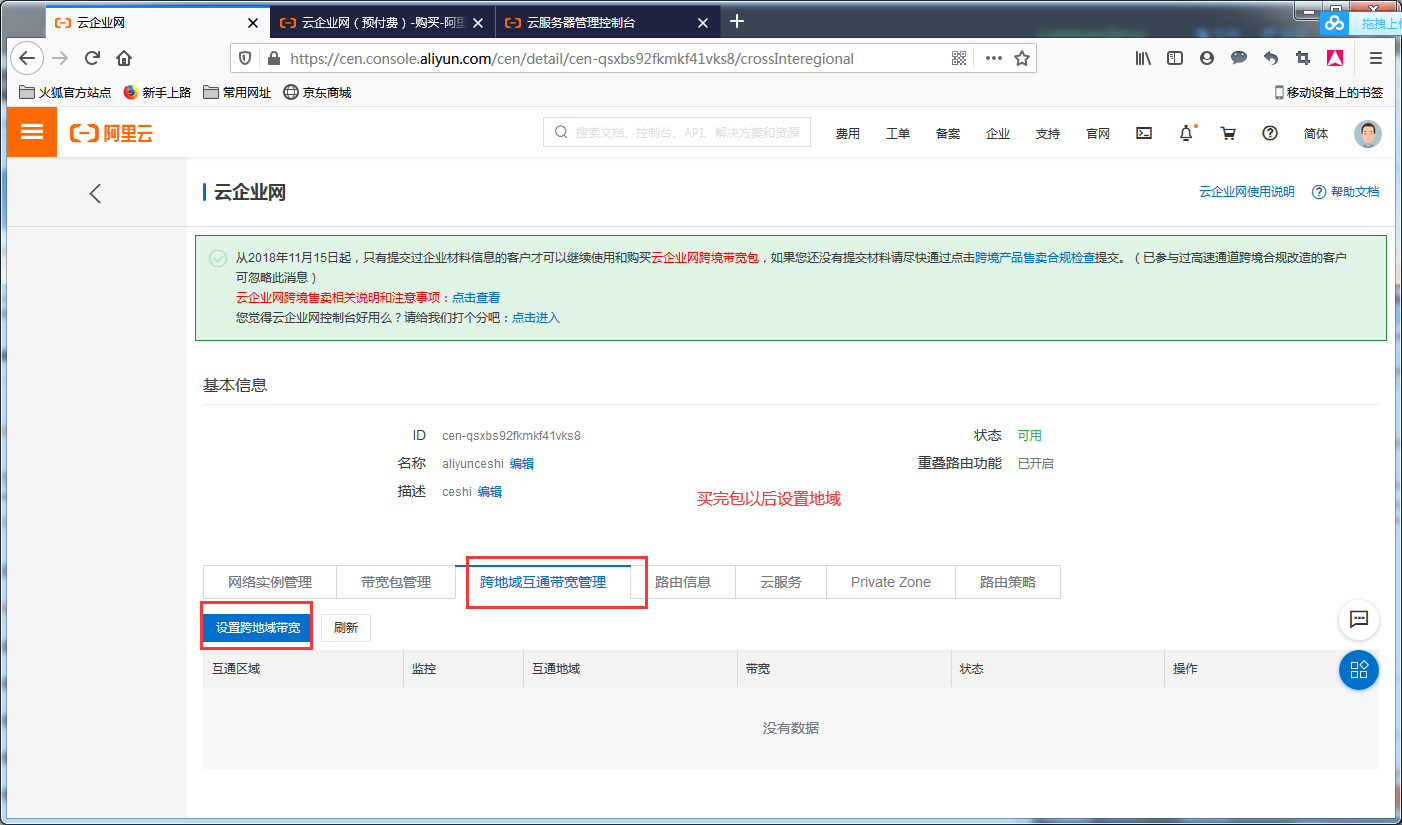Click the 刷新 button
The image size is (1402, 825).
tap(345, 626)
